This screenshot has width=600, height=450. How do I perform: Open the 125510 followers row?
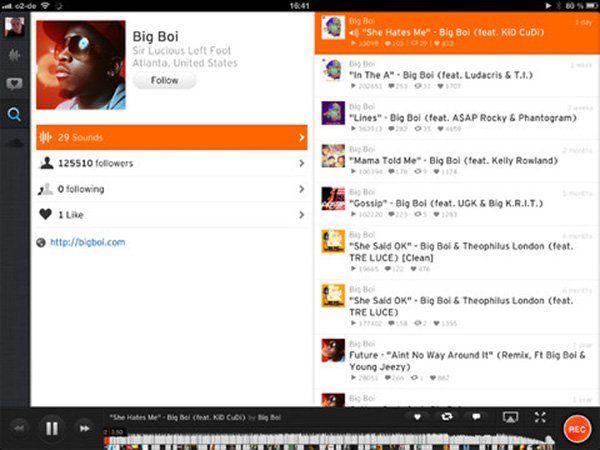[172, 163]
